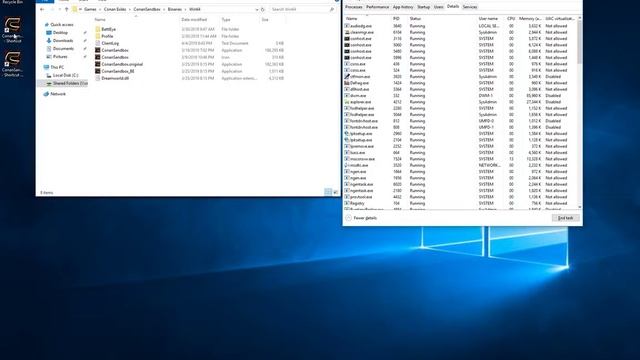Image resolution: width=640 pixels, height=360 pixels.
Task: Sort processes by the Memory column header
Action: [530, 19]
